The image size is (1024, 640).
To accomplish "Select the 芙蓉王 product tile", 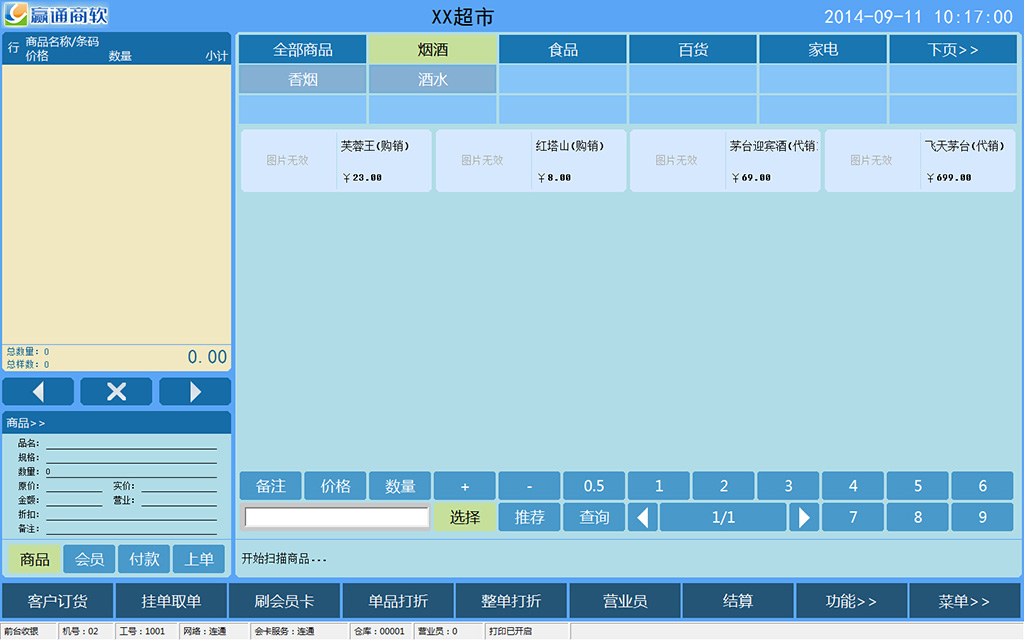I will [x=336, y=160].
